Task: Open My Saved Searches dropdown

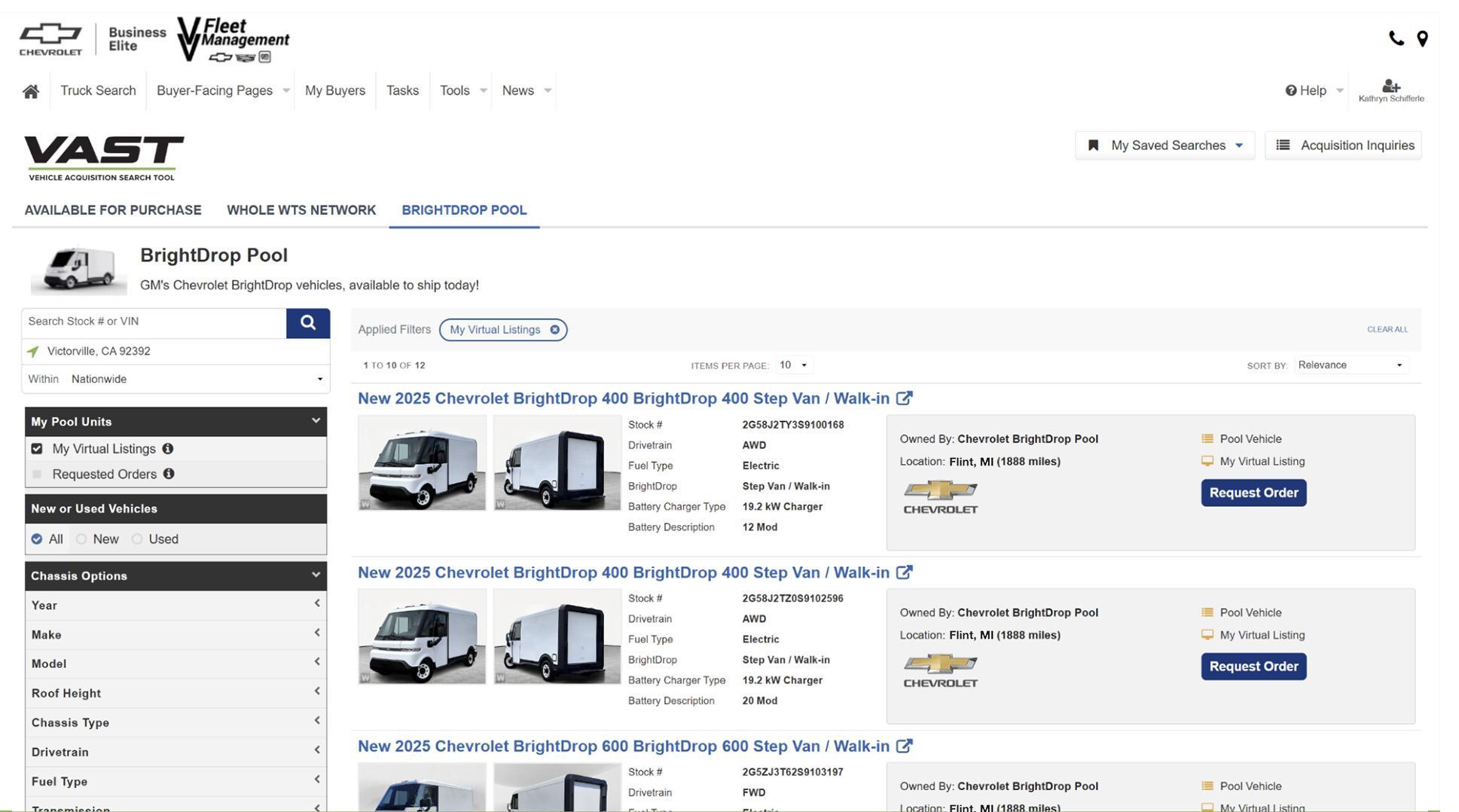Action: tap(1164, 145)
